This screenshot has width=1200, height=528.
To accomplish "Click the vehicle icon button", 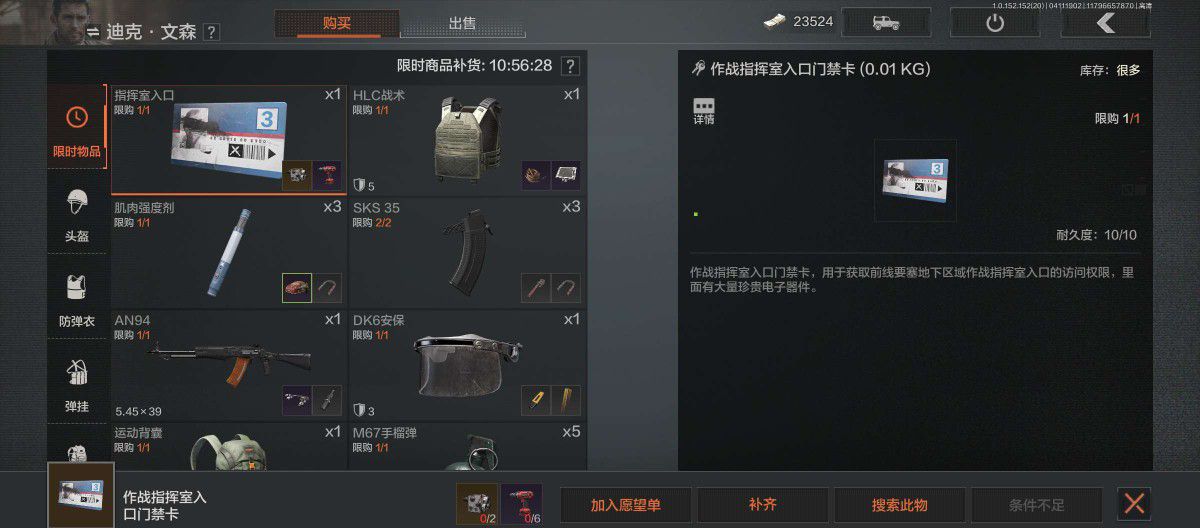I will 886,22.
